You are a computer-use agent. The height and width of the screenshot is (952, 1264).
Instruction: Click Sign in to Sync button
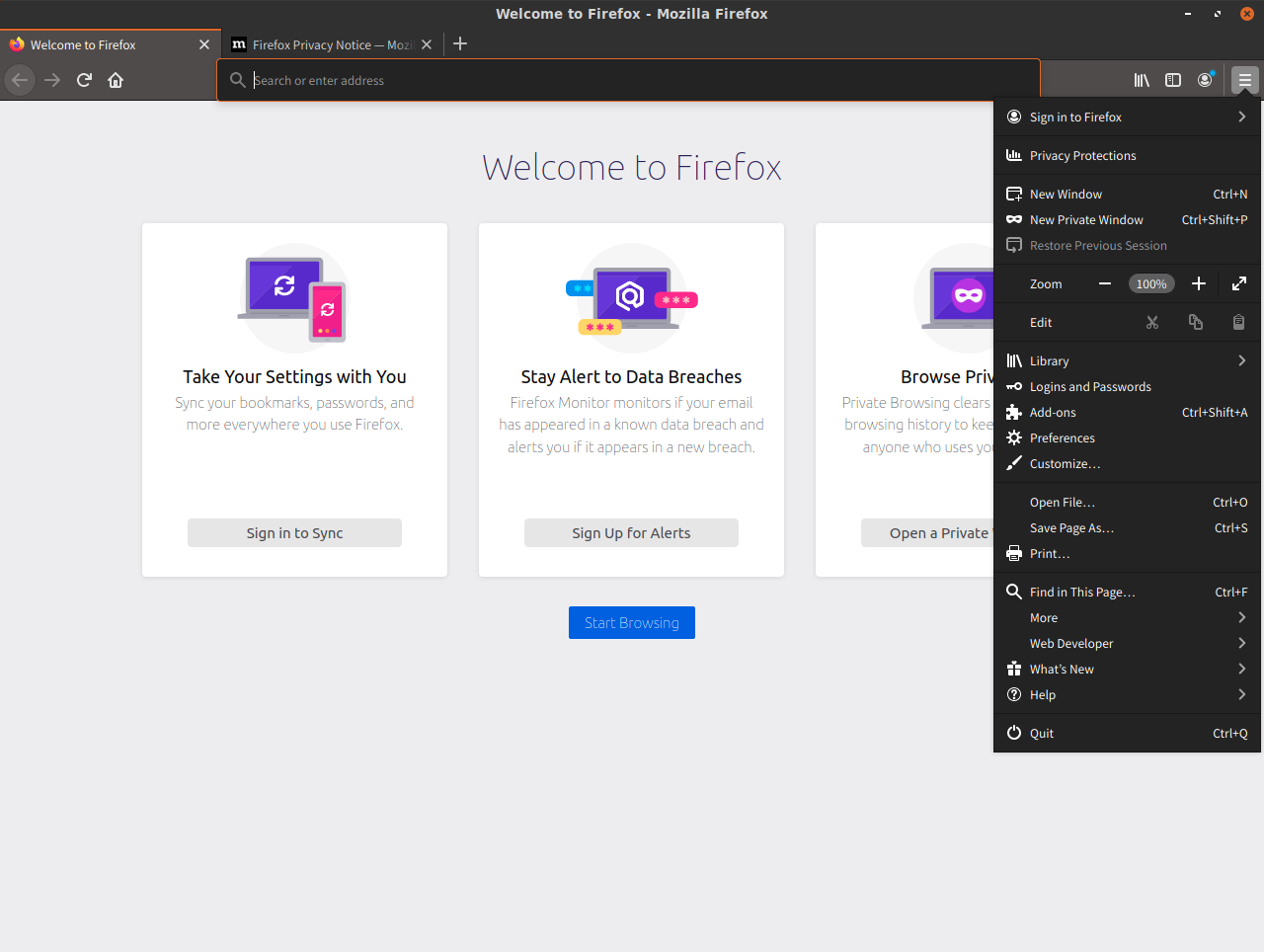click(x=294, y=532)
